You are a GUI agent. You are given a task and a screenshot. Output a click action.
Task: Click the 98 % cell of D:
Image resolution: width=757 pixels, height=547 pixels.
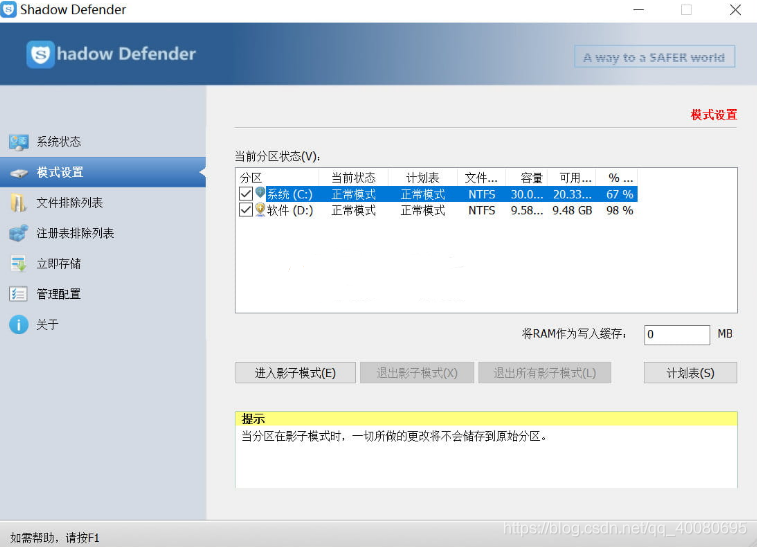(619, 210)
